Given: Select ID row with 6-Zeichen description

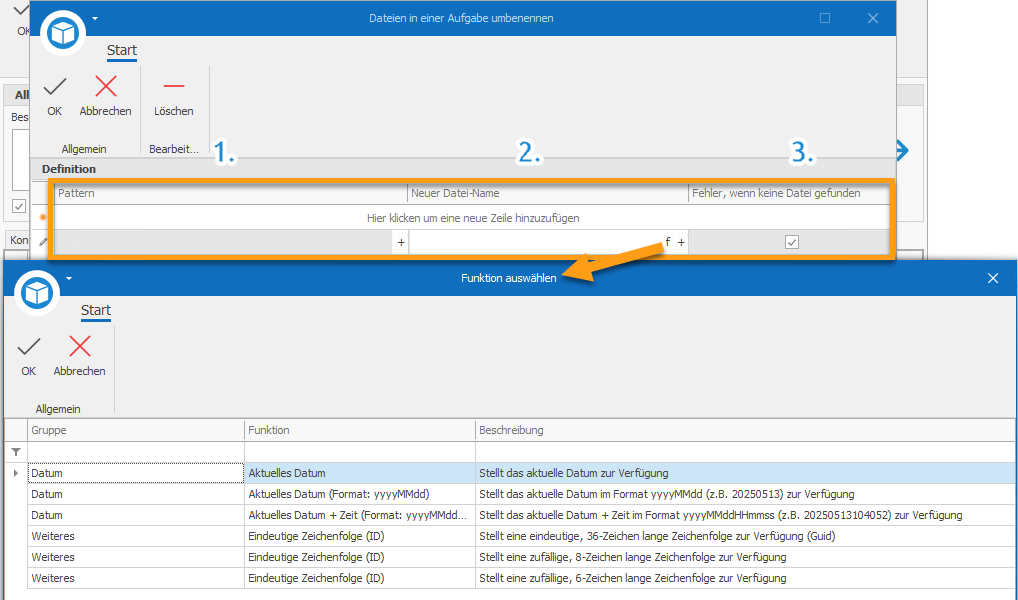Looking at the screenshot, I should (x=360, y=578).
